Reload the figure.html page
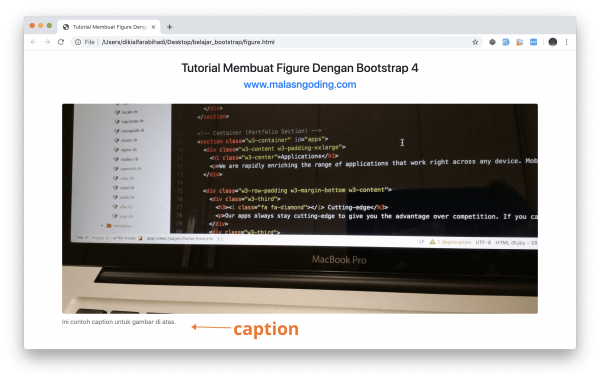Image resolution: width=600 pixels, height=381 pixels. point(61,42)
